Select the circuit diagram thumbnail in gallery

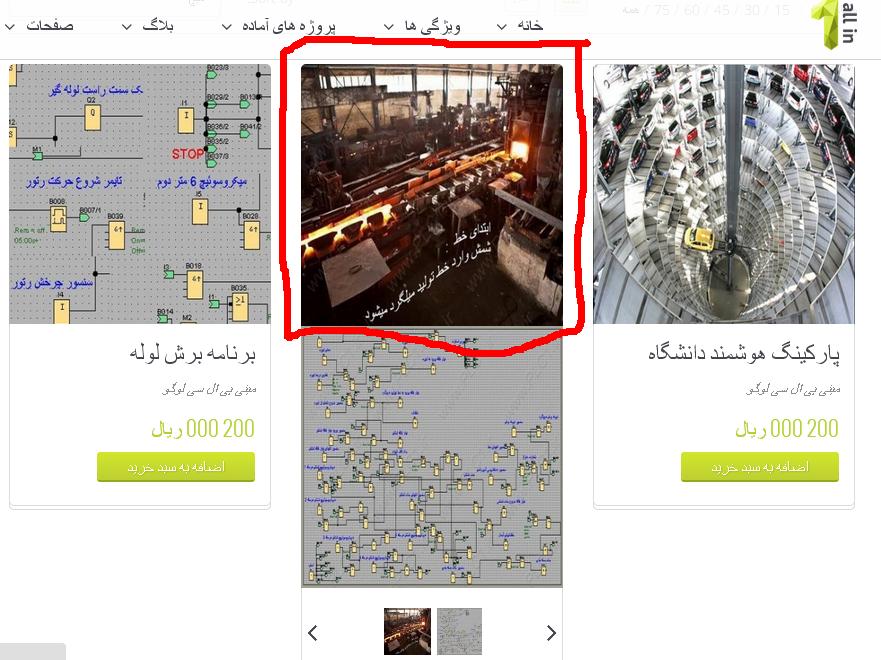coord(460,631)
